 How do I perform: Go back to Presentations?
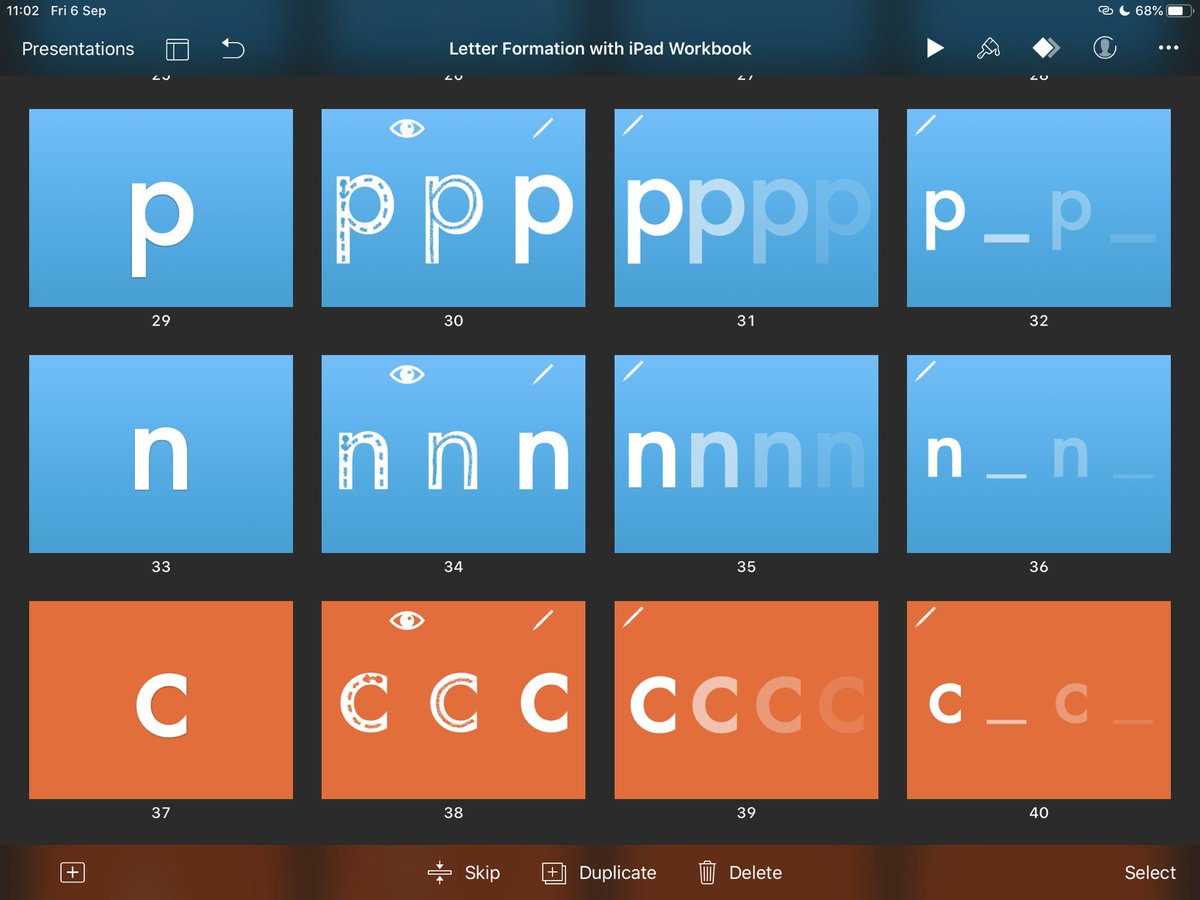[78, 48]
